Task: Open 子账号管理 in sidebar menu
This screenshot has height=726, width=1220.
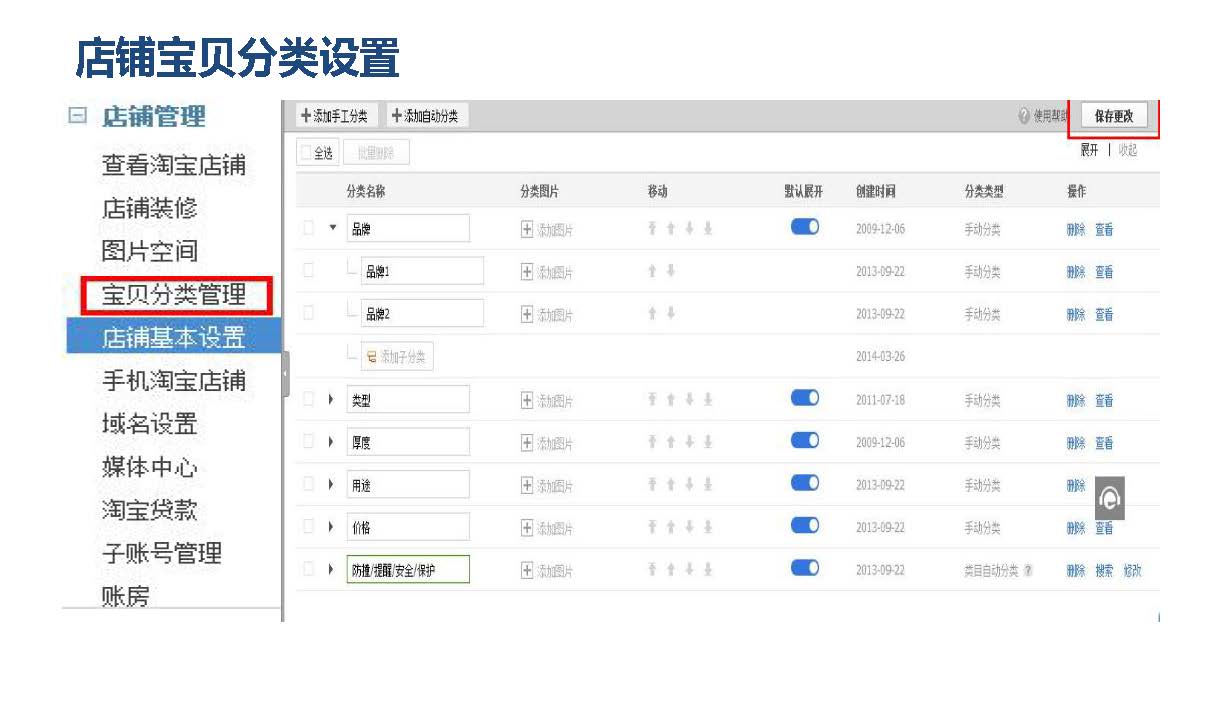Action: (x=162, y=553)
